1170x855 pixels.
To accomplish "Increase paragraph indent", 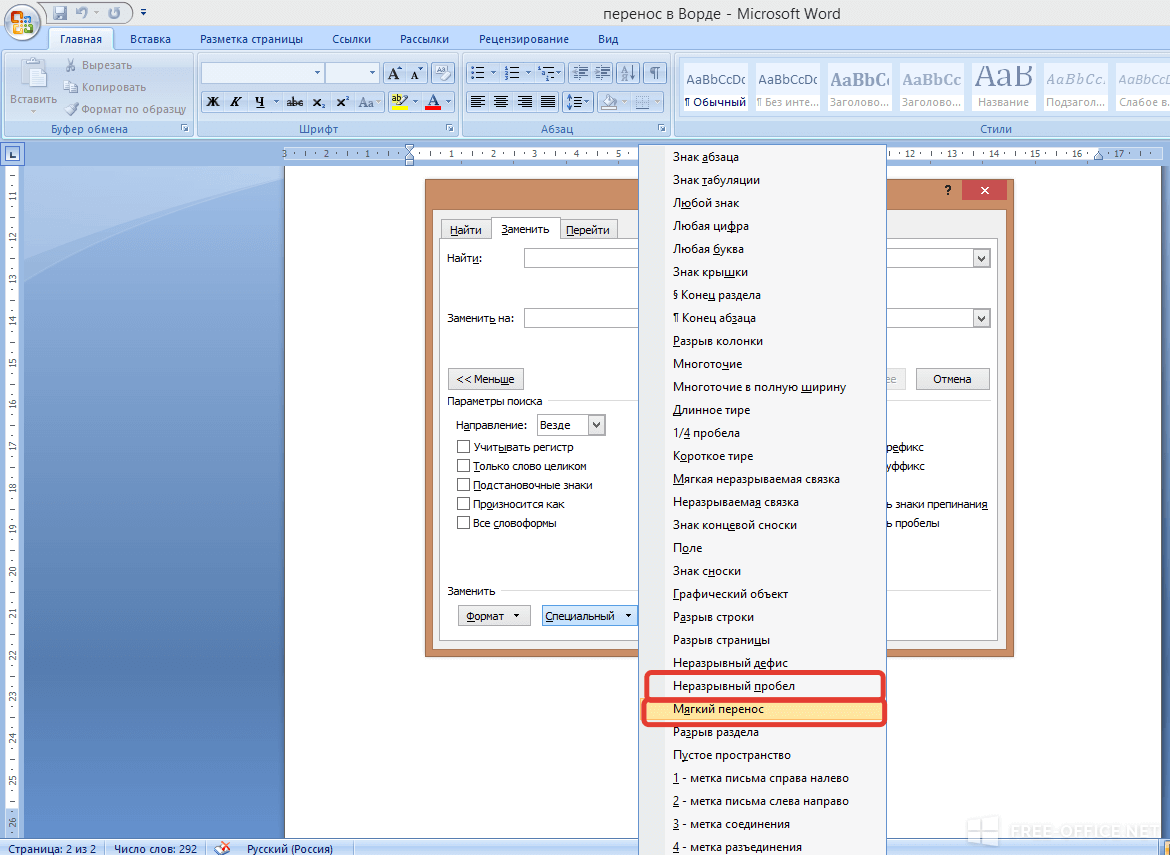I will pyautogui.click(x=601, y=73).
